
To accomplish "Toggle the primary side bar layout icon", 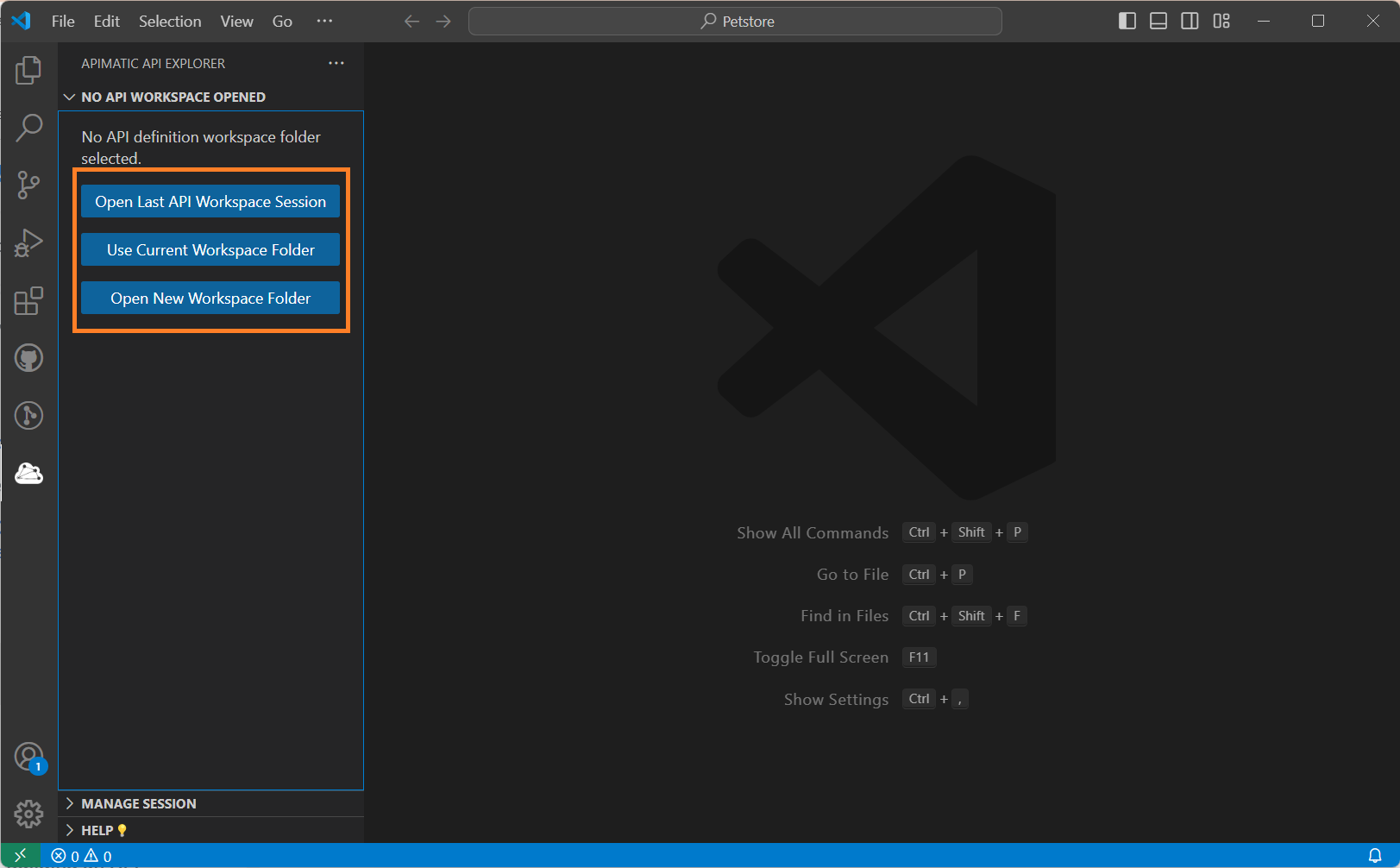I will click(1127, 21).
